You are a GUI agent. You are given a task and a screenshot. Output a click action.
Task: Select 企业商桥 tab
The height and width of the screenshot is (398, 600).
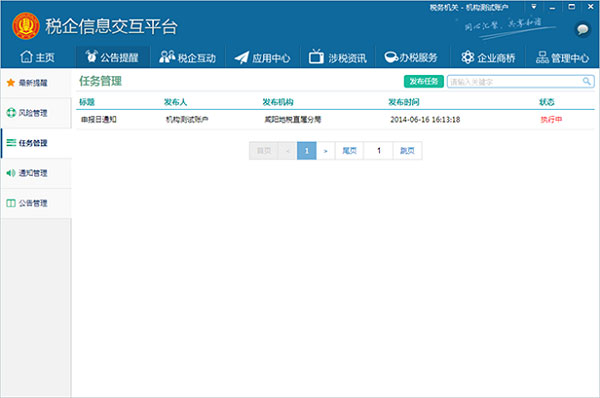tap(488, 57)
